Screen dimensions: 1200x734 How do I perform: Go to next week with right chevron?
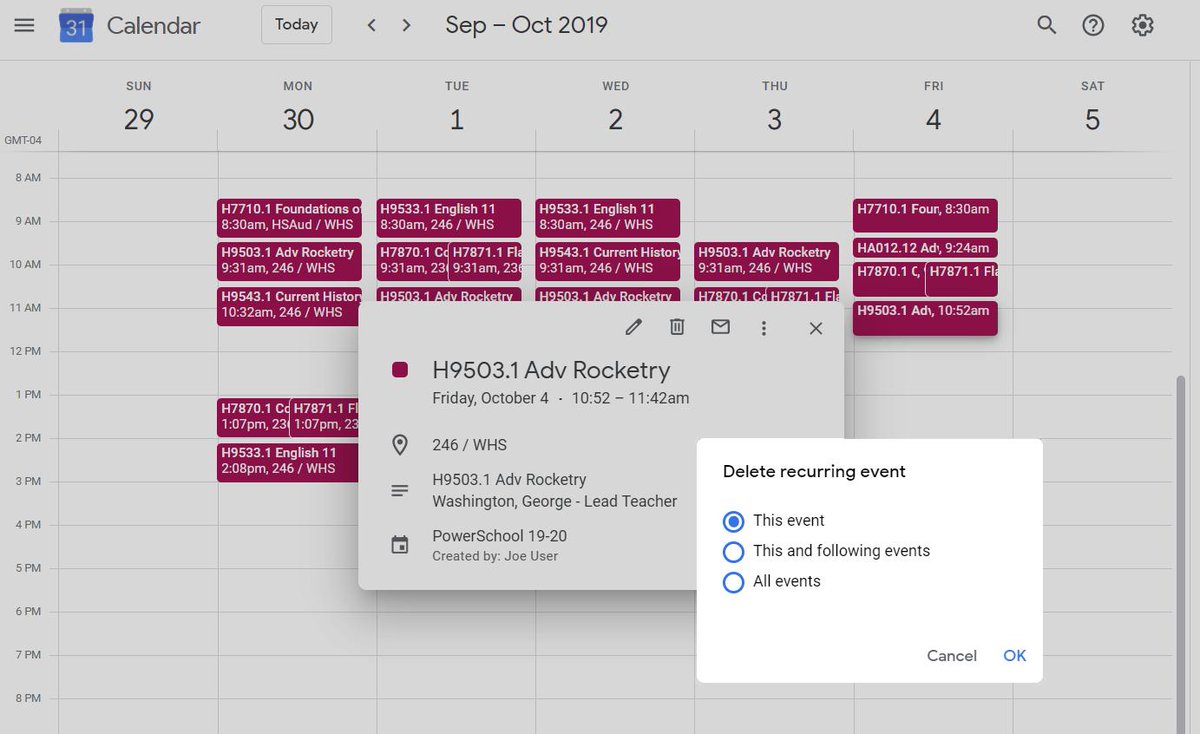[x=406, y=24]
